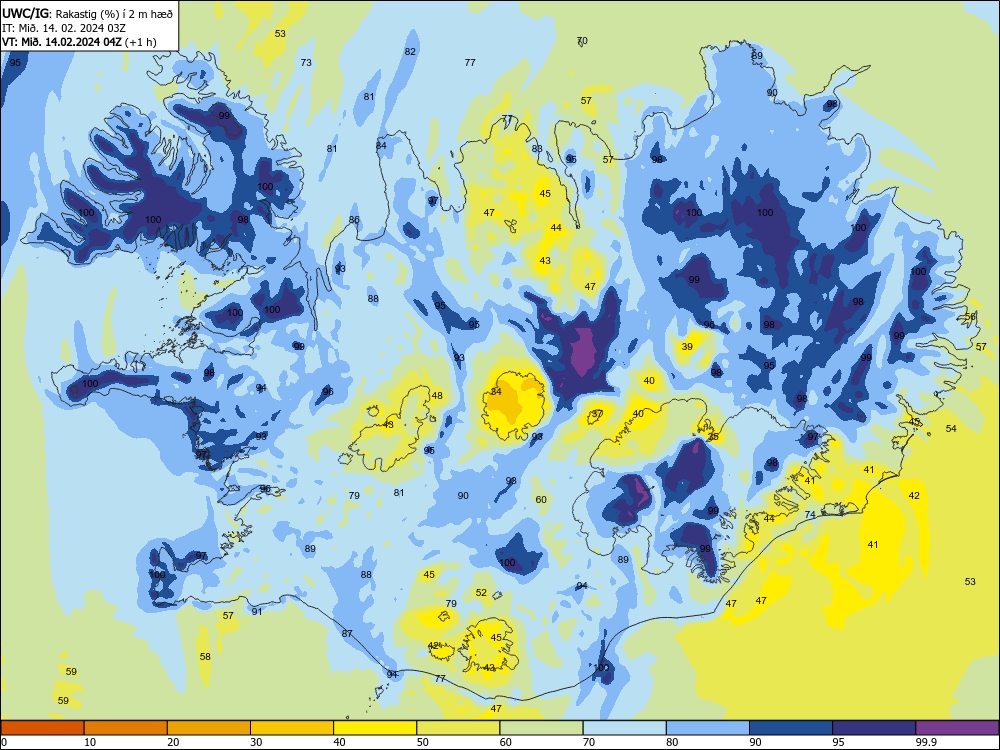Click the map value '86'

tap(354, 219)
